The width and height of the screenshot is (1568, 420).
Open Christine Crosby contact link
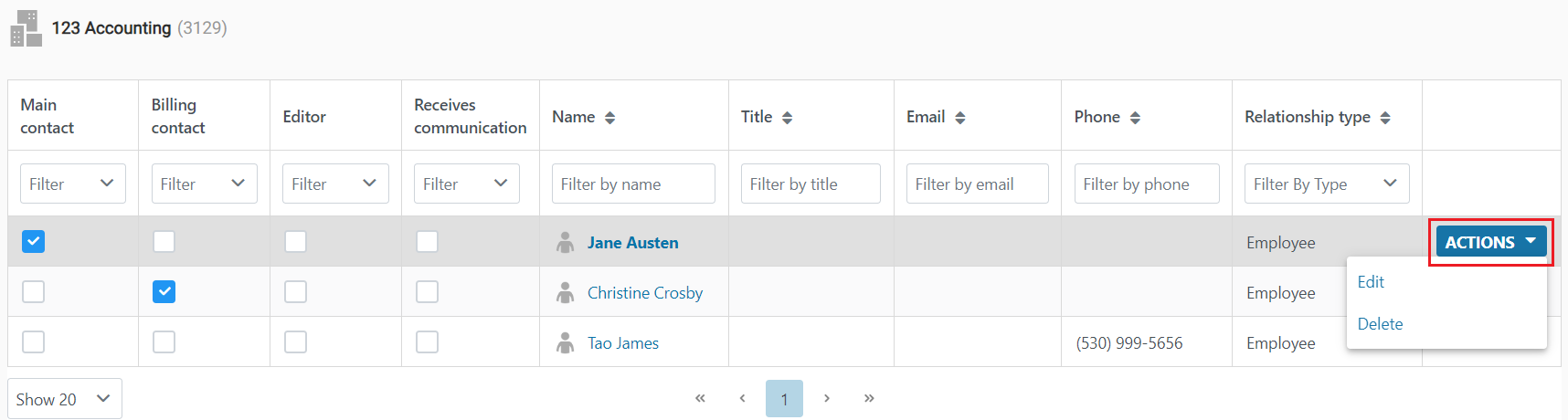pyautogui.click(x=645, y=292)
